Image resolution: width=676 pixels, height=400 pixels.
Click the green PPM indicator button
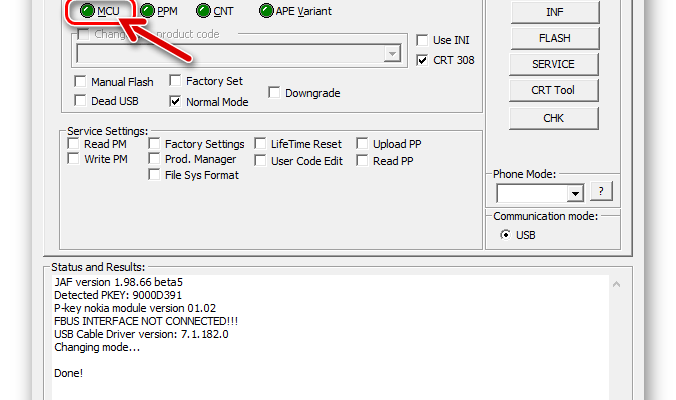click(148, 11)
